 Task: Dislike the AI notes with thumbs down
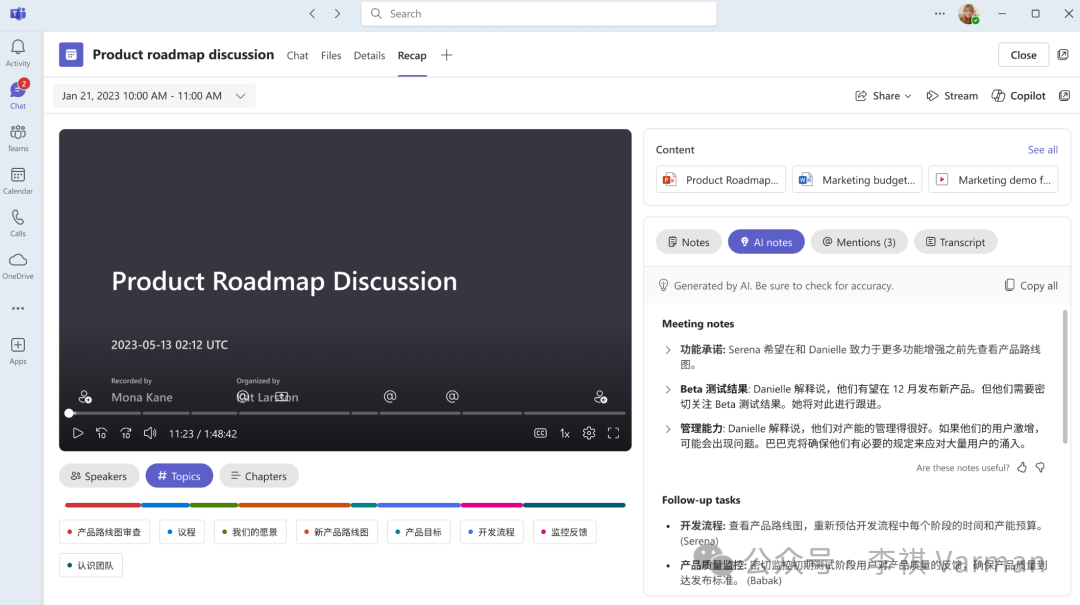coord(1040,468)
